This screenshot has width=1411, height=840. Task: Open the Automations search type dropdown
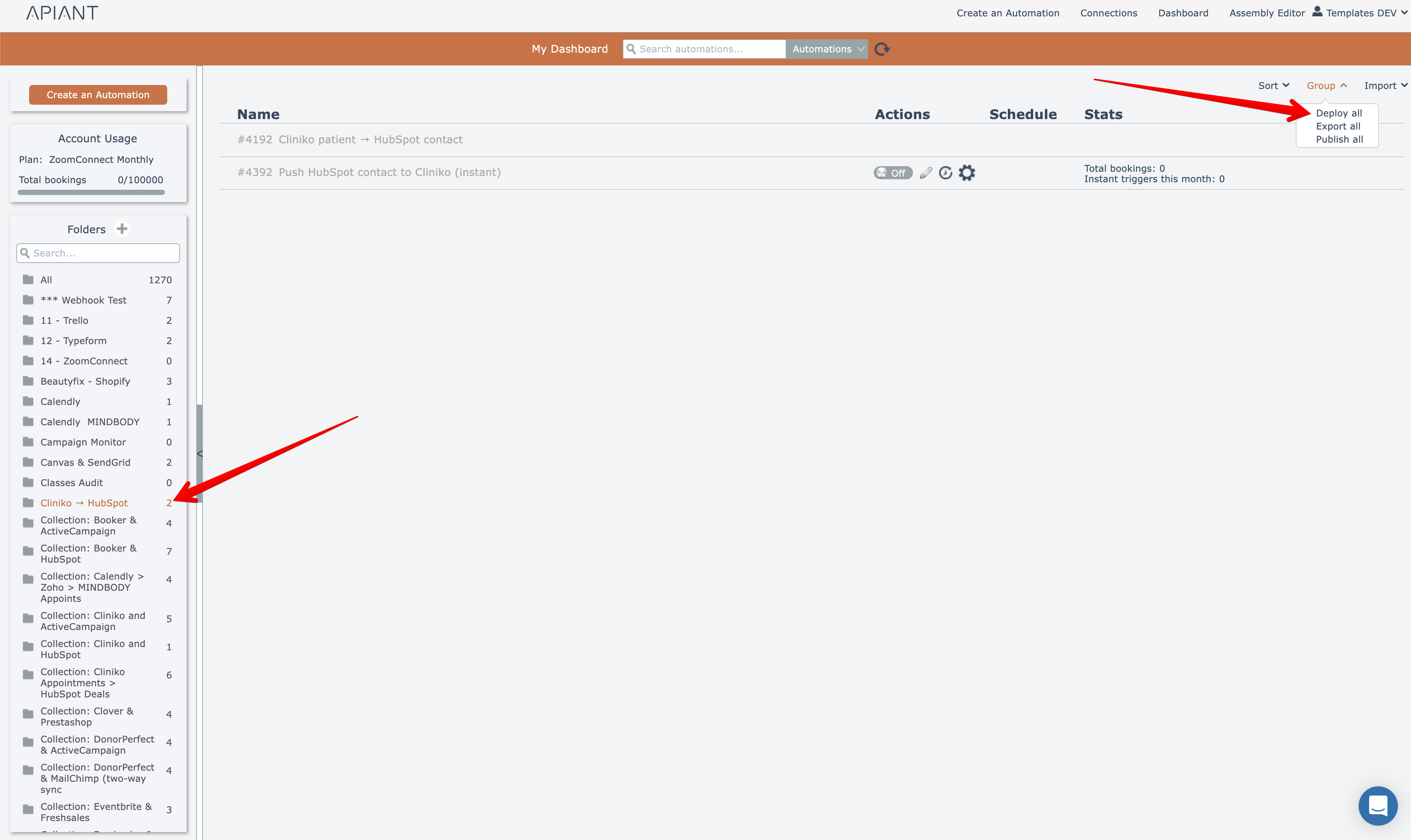pyautogui.click(x=827, y=49)
